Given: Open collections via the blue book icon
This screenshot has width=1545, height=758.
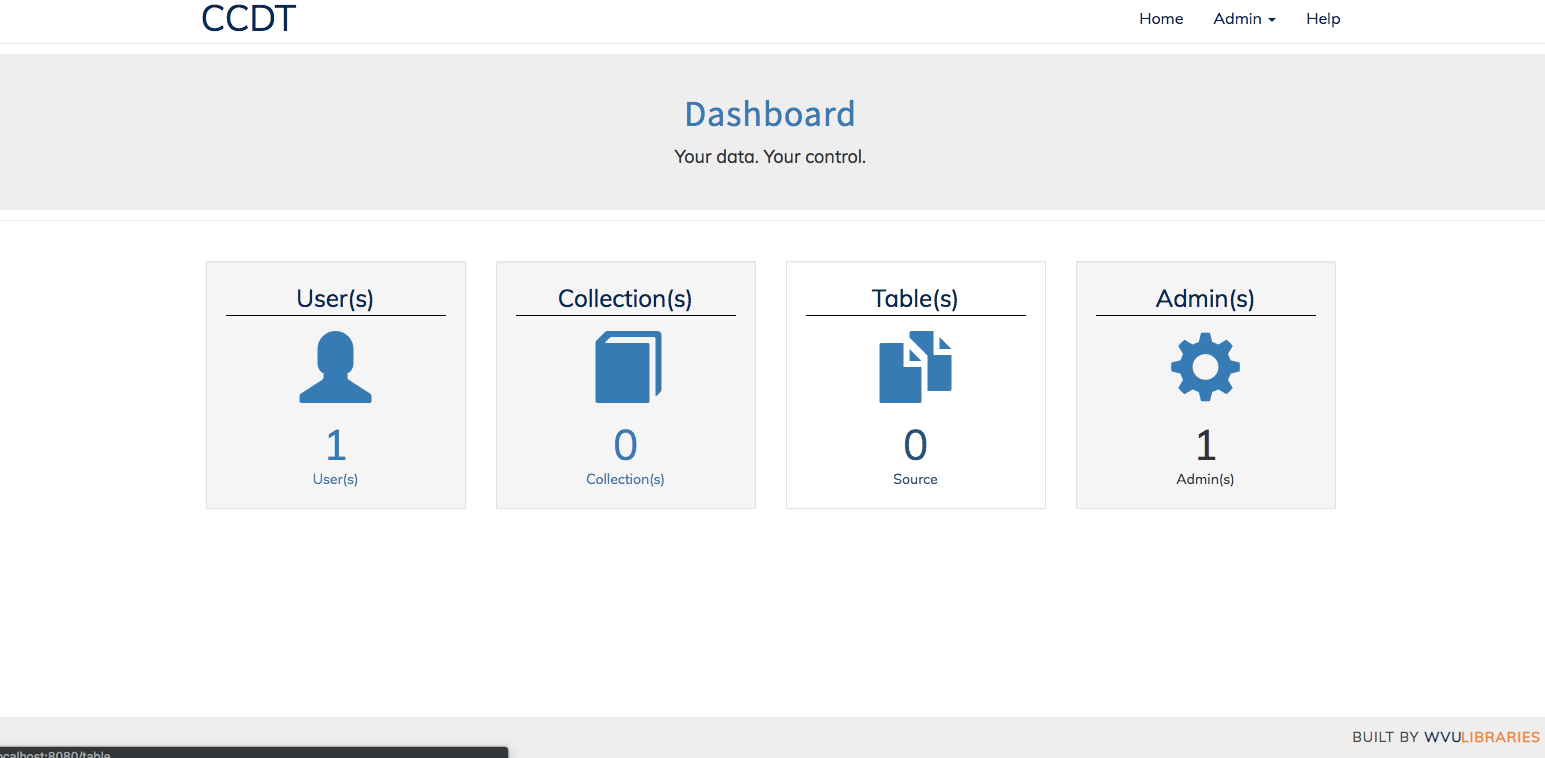Looking at the screenshot, I should pyautogui.click(x=625, y=367).
